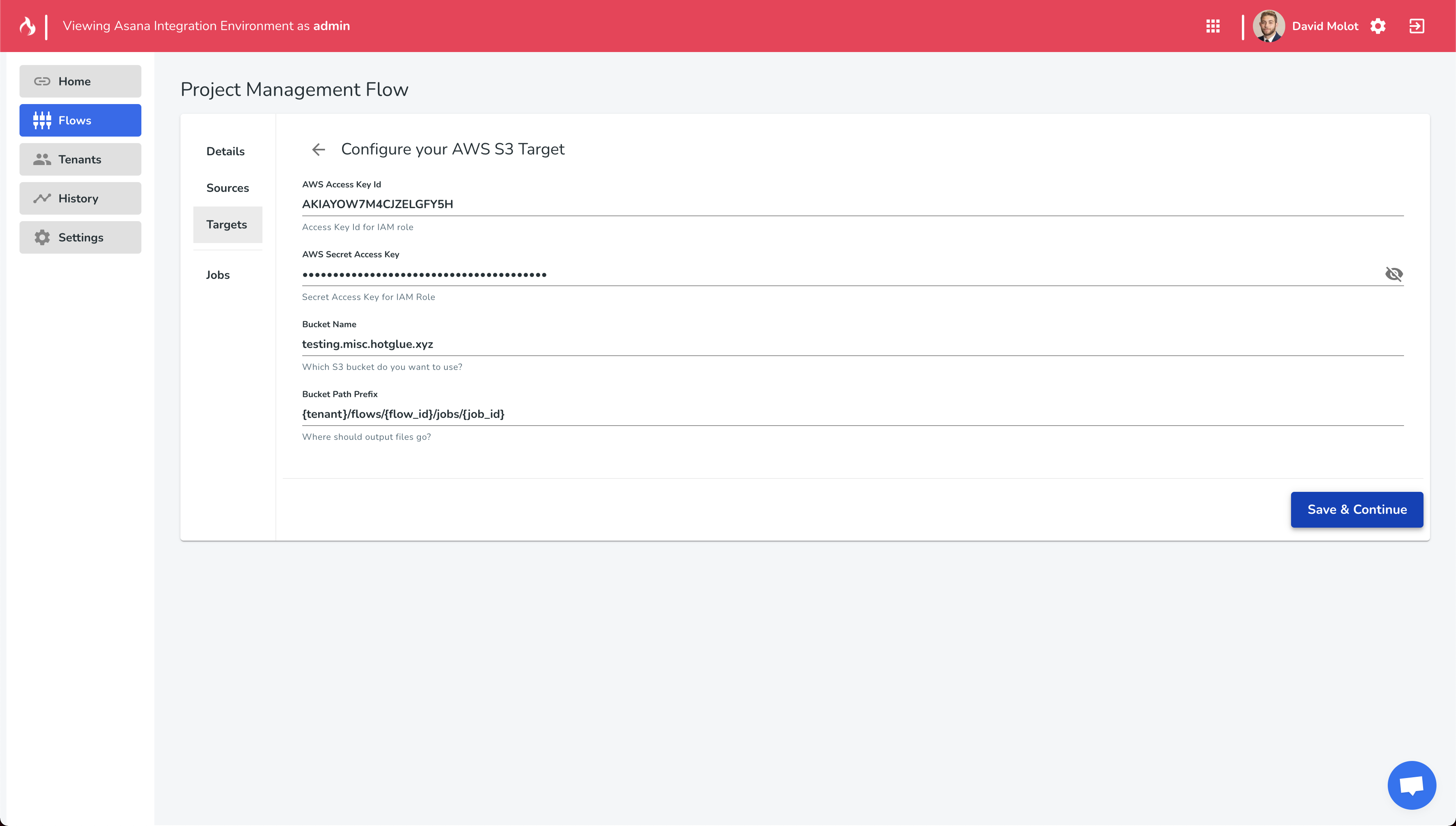Click the 'Configure your AWS S3 Target' title
1456x826 pixels.
453,149
